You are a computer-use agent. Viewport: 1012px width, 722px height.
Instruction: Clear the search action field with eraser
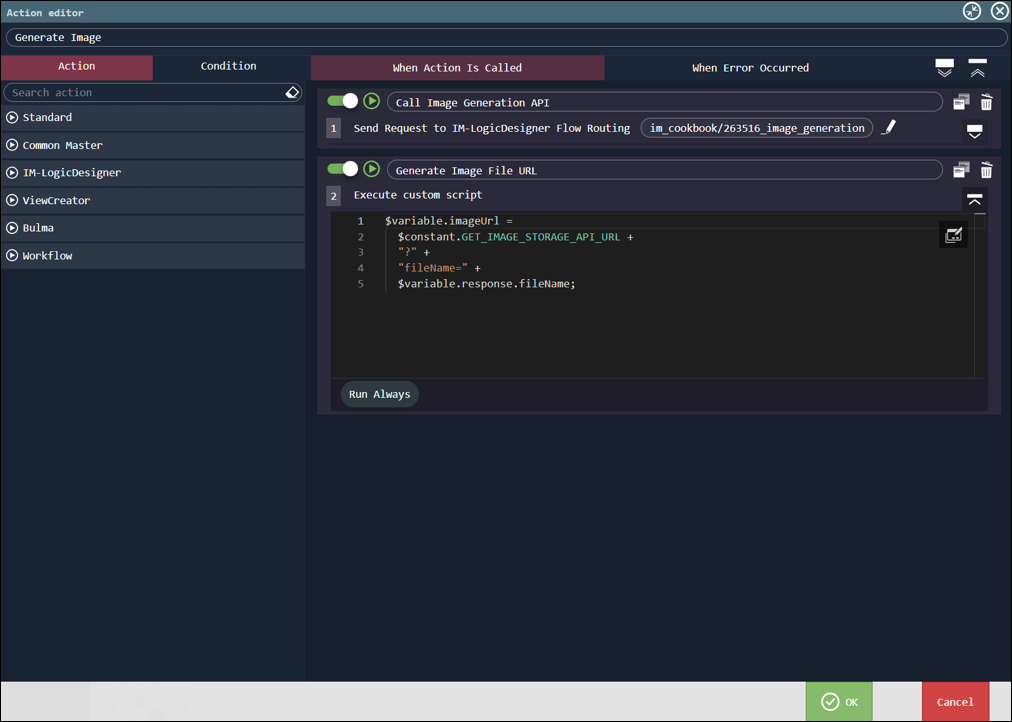point(292,92)
